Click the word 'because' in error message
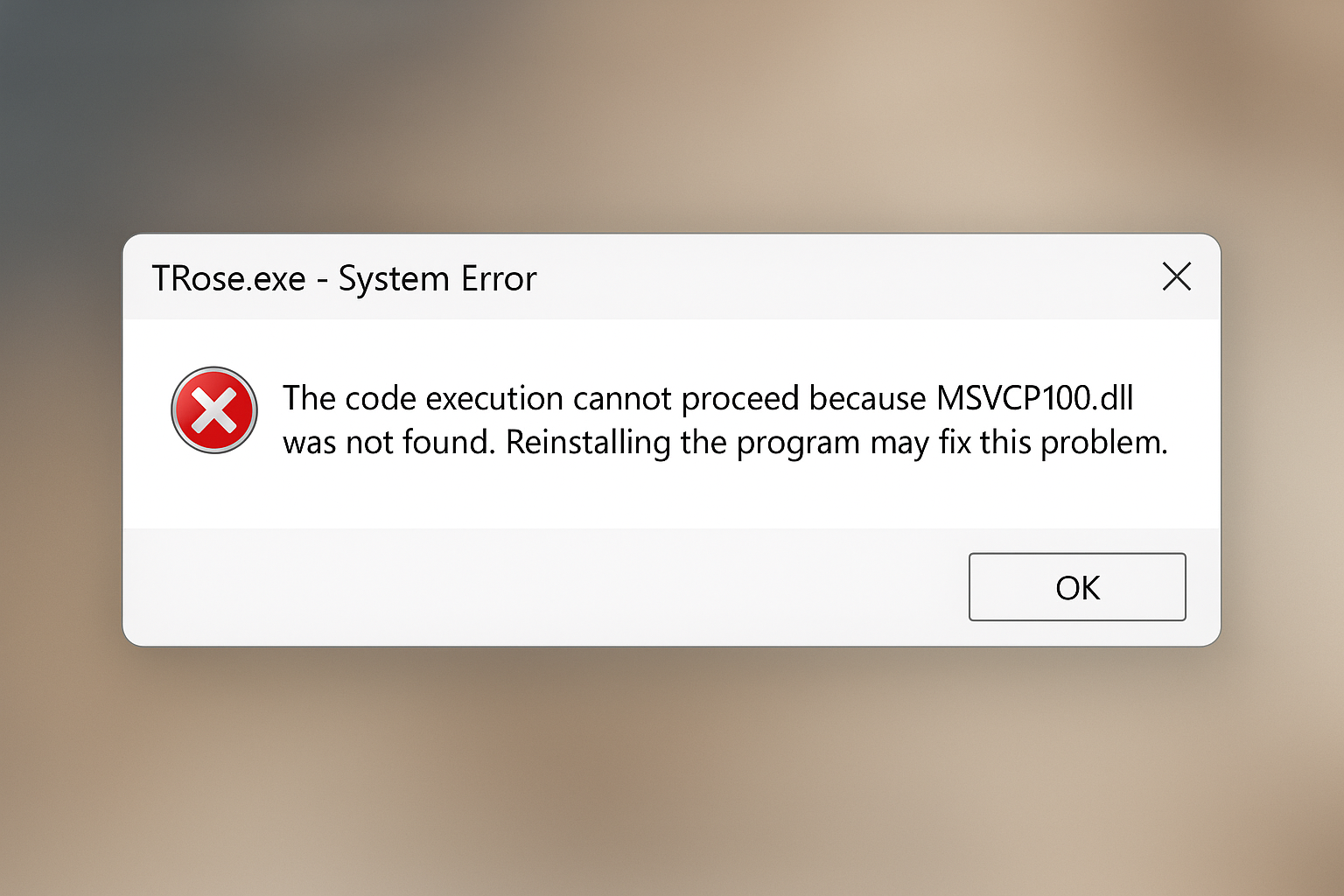 click(x=867, y=398)
